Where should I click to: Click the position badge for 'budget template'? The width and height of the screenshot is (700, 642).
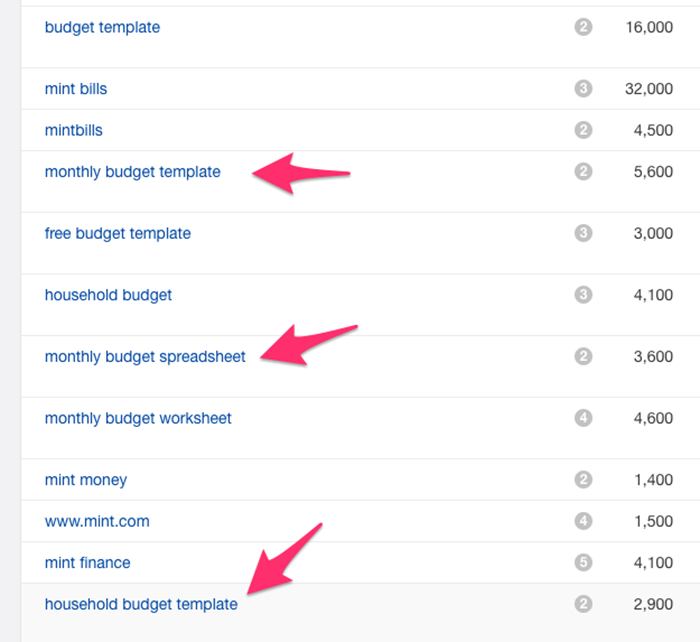[583, 27]
